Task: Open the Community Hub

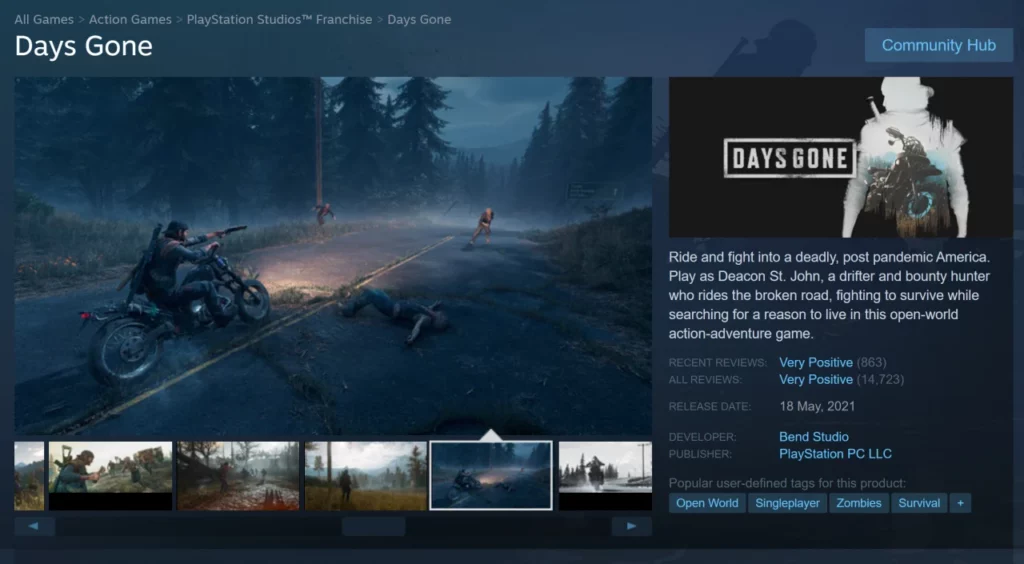Action: tap(938, 45)
